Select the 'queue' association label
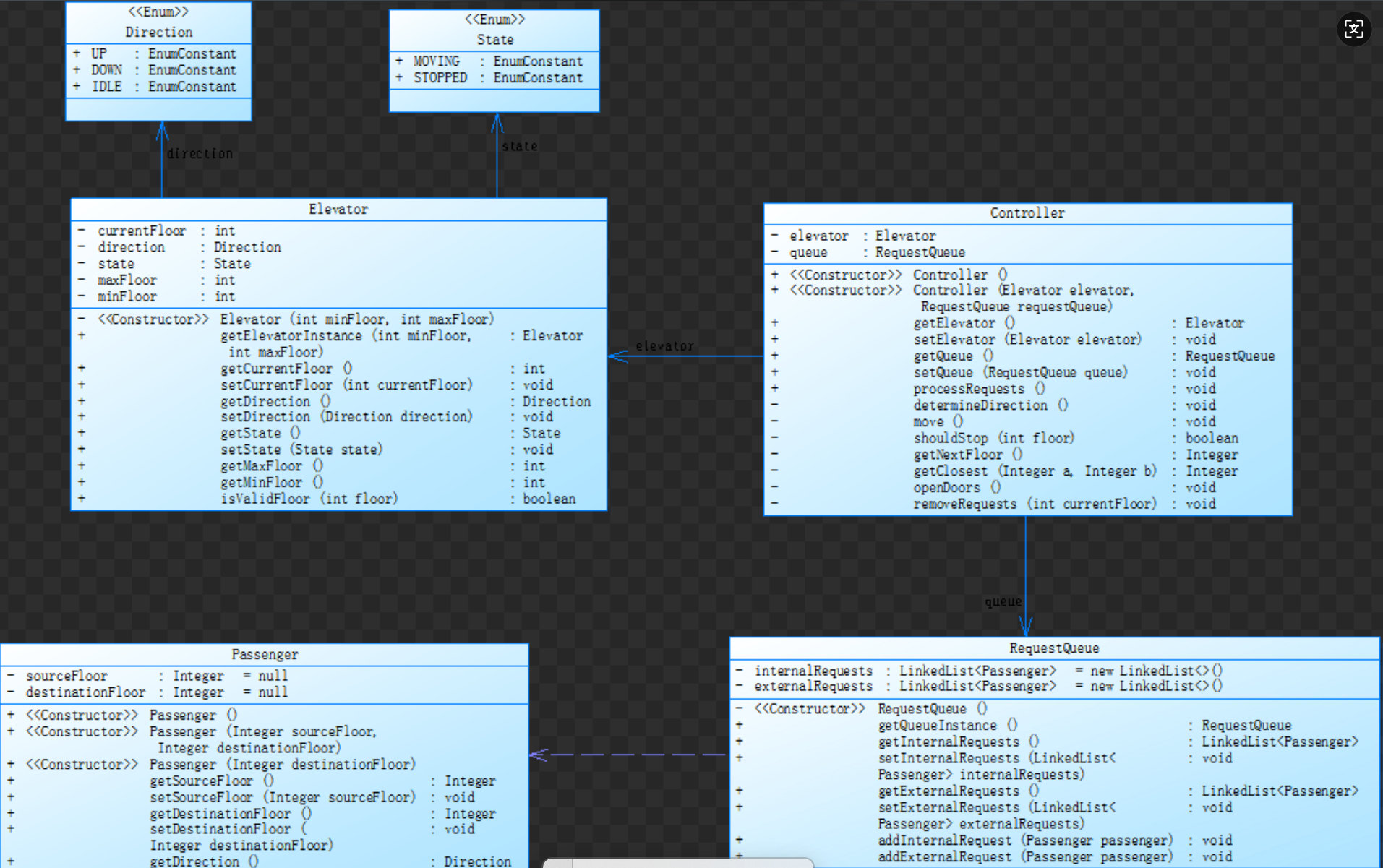The height and width of the screenshot is (868, 1383). click(x=1002, y=601)
